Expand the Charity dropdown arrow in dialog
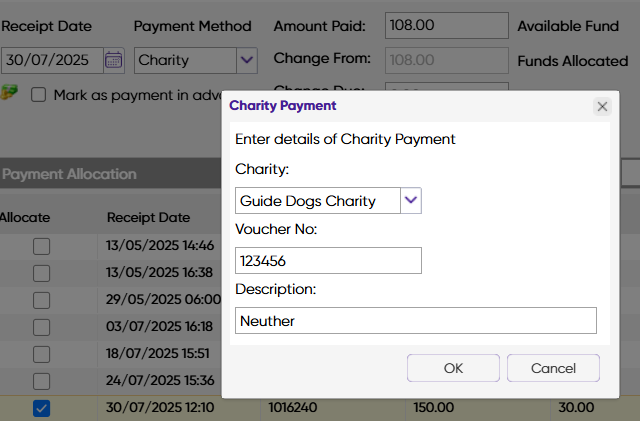The image size is (640, 421). click(x=411, y=201)
